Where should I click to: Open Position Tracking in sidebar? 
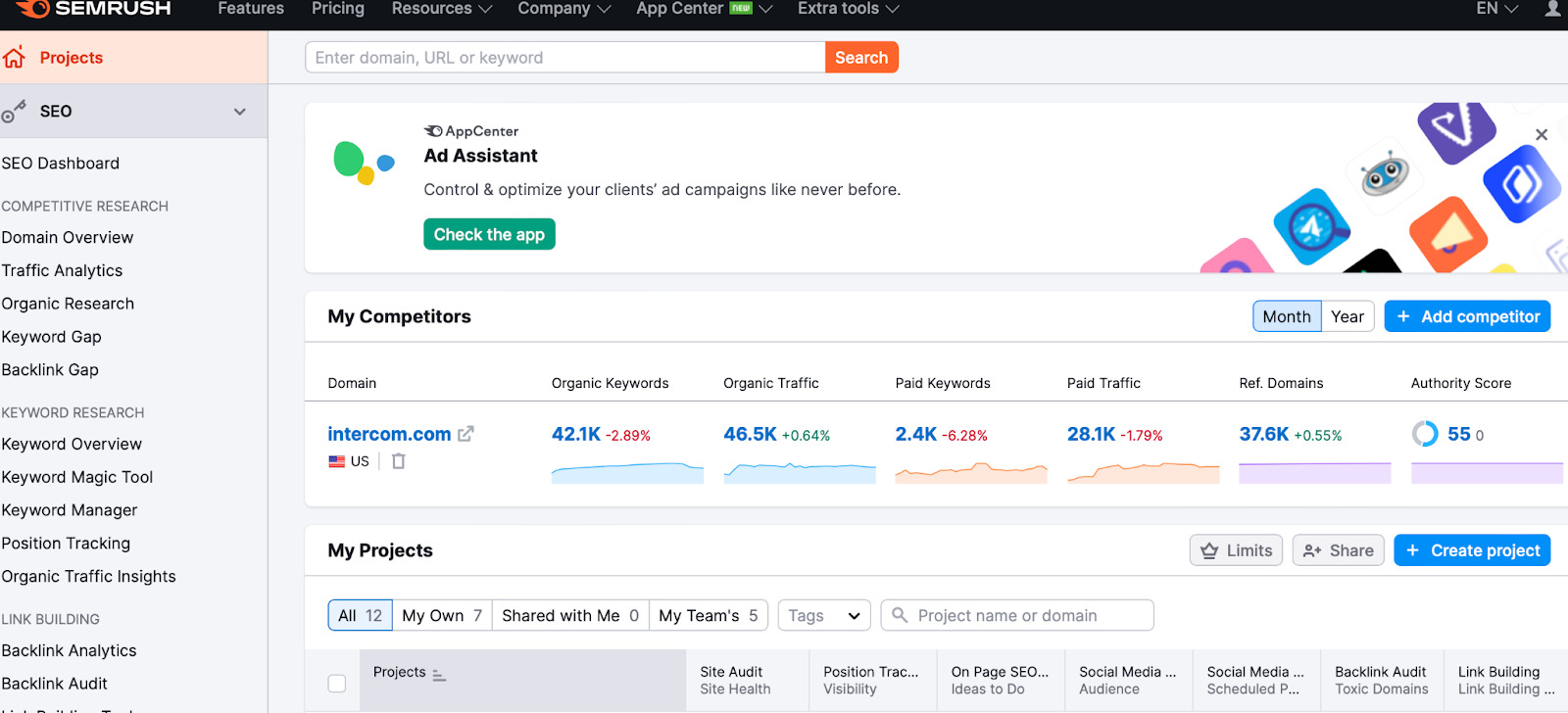click(x=66, y=544)
